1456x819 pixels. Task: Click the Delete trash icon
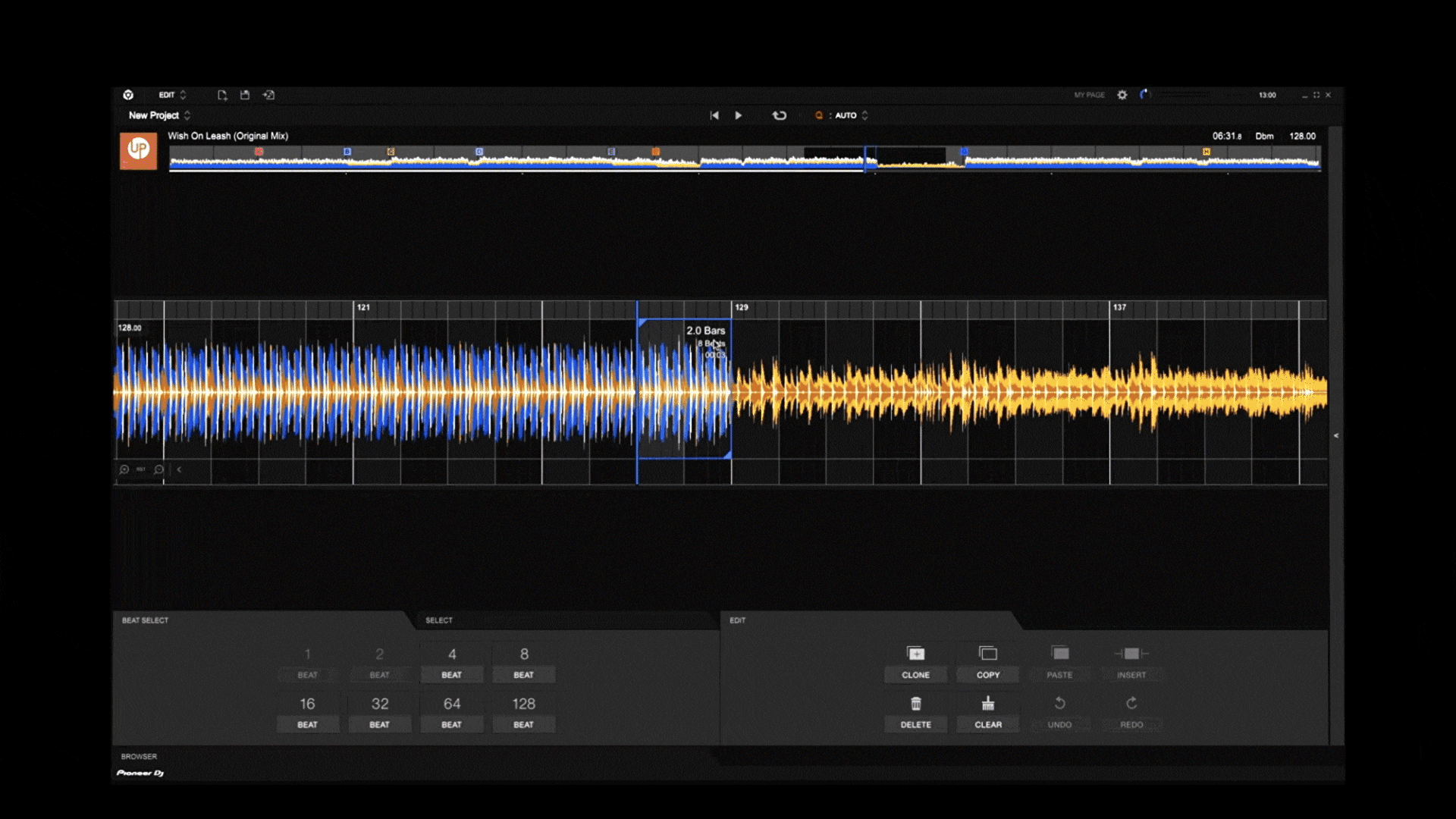pyautogui.click(x=916, y=703)
